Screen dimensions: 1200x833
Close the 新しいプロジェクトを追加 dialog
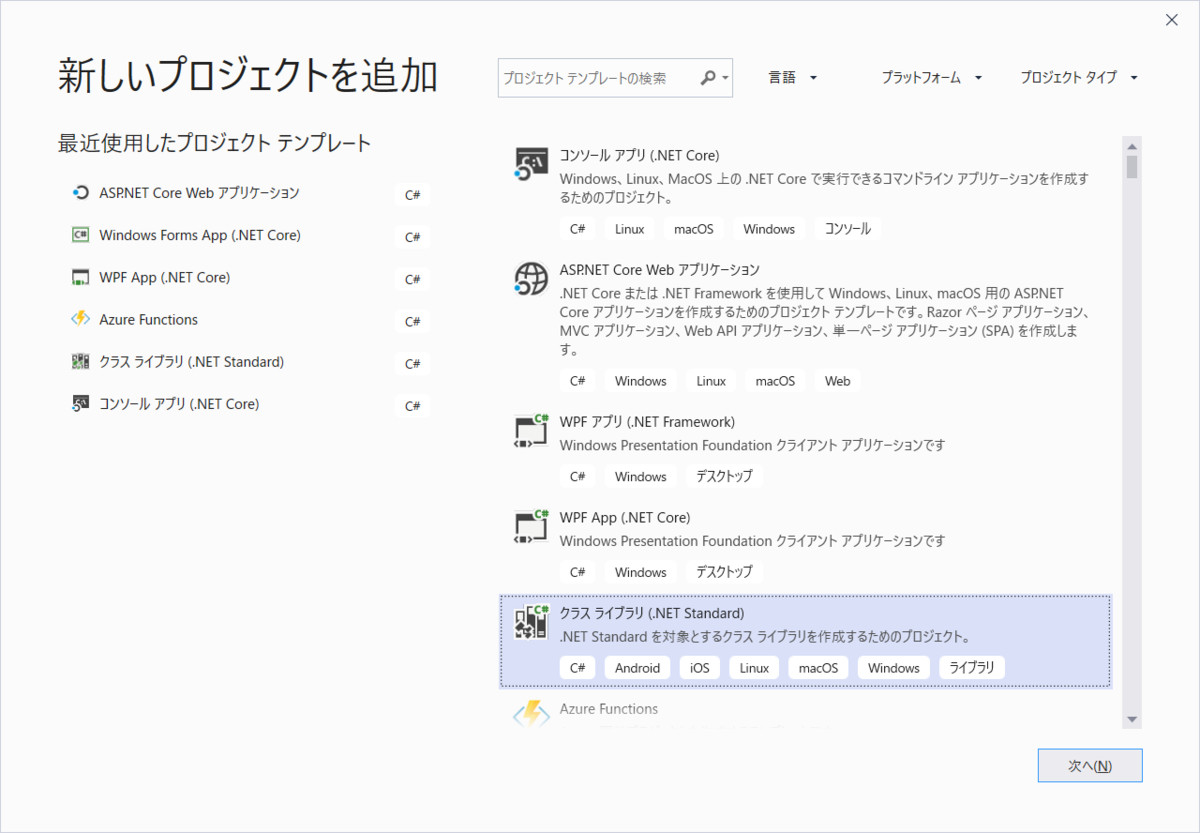[1171, 19]
